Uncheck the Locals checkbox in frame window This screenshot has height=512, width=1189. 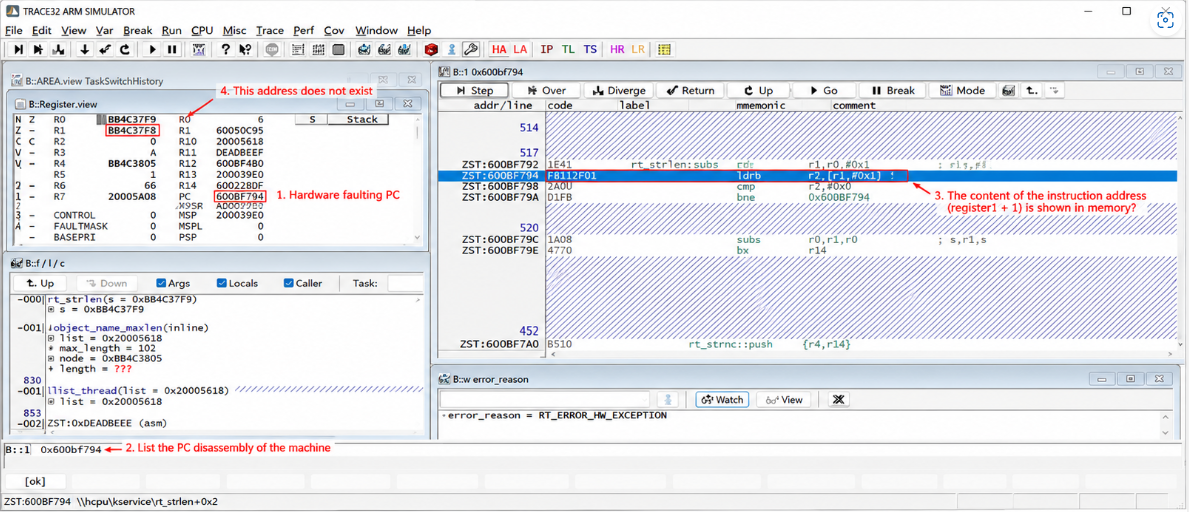(221, 284)
